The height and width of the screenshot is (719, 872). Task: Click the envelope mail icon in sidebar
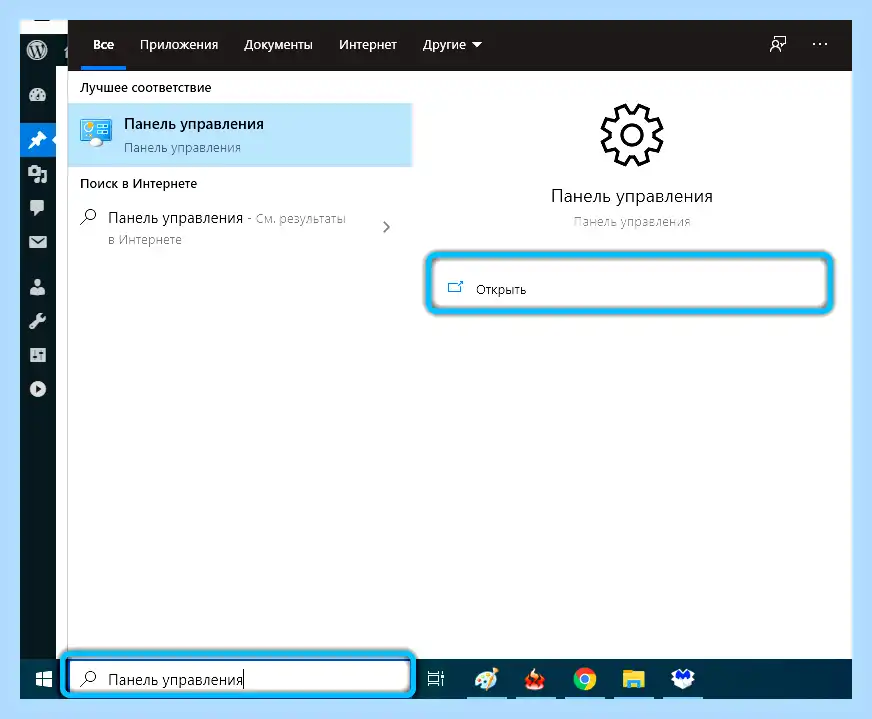pyautogui.click(x=37, y=242)
